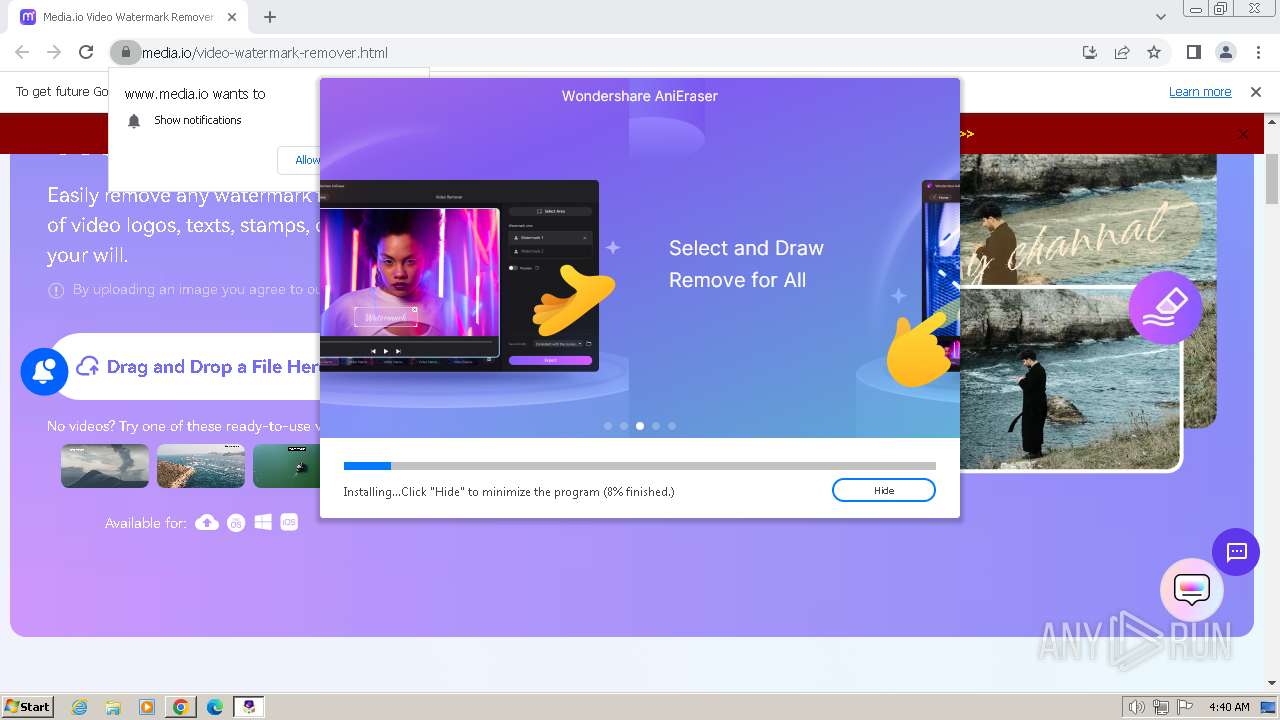The width and height of the screenshot is (1280, 720).
Task: Click the Action Center flag icon
Action: coord(1185,707)
